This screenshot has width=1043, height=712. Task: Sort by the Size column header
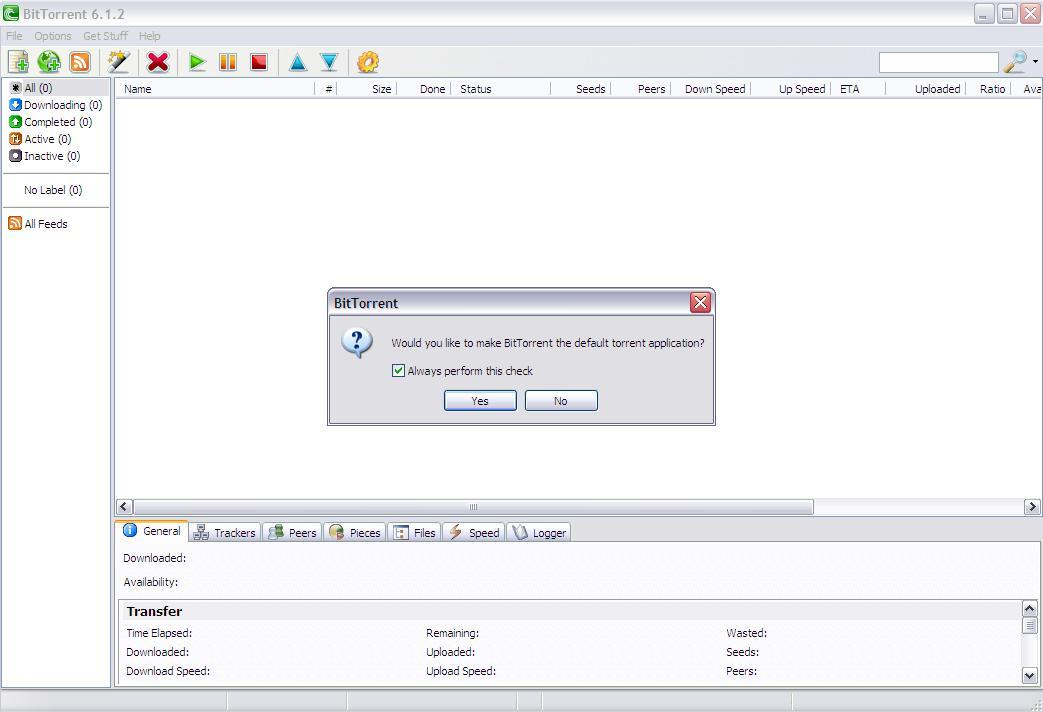[367, 89]
